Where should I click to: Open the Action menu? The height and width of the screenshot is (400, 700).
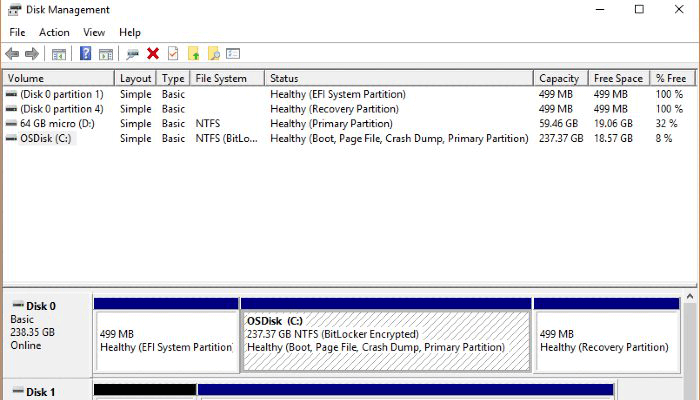54,32
